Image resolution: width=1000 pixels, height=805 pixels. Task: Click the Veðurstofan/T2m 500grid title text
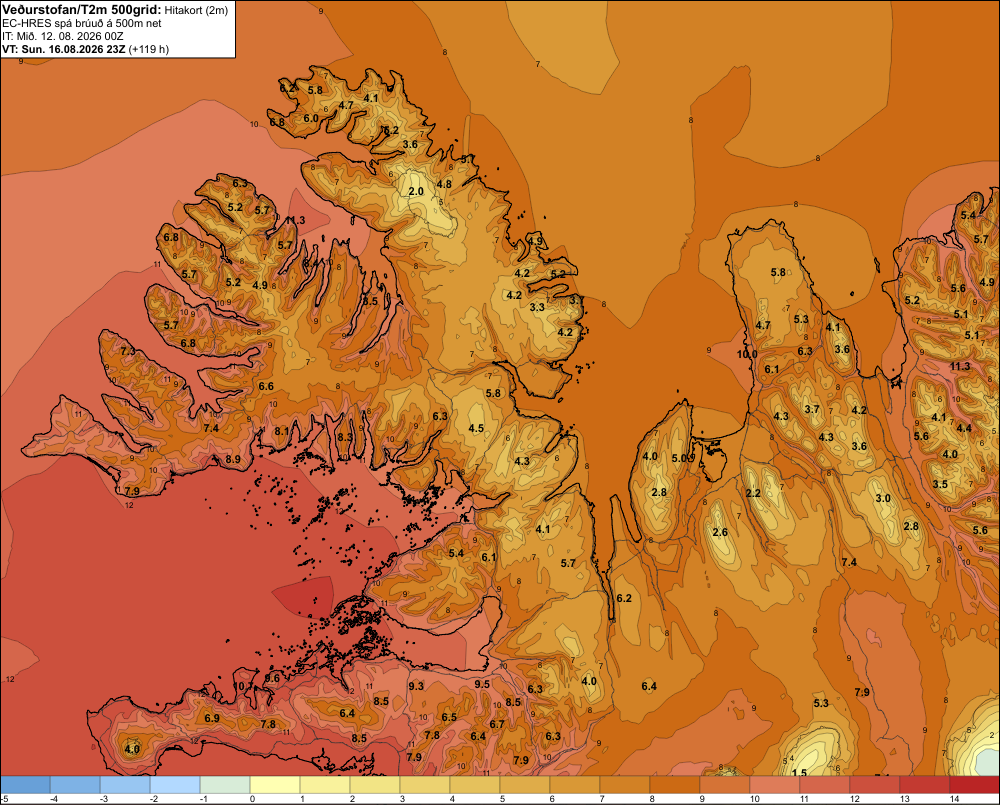tap(81, 10)
